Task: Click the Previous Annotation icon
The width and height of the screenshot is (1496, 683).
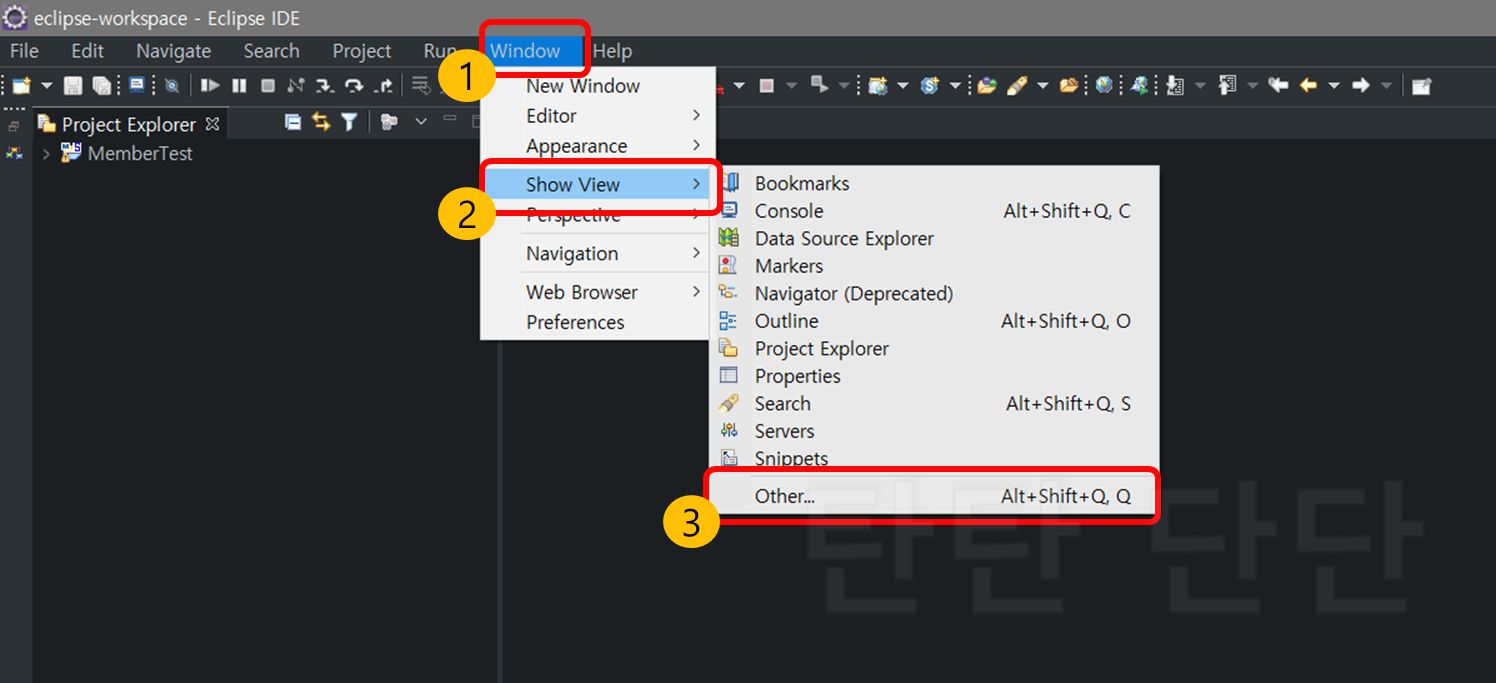Action: [1227, 85]
